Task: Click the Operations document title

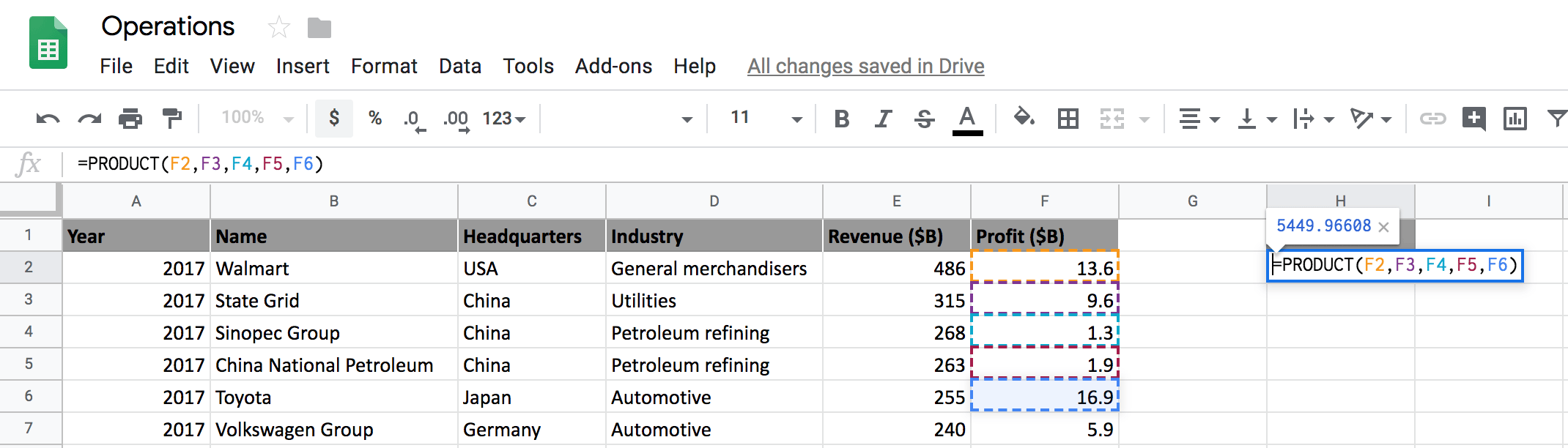Action: (x=168, y=26)
